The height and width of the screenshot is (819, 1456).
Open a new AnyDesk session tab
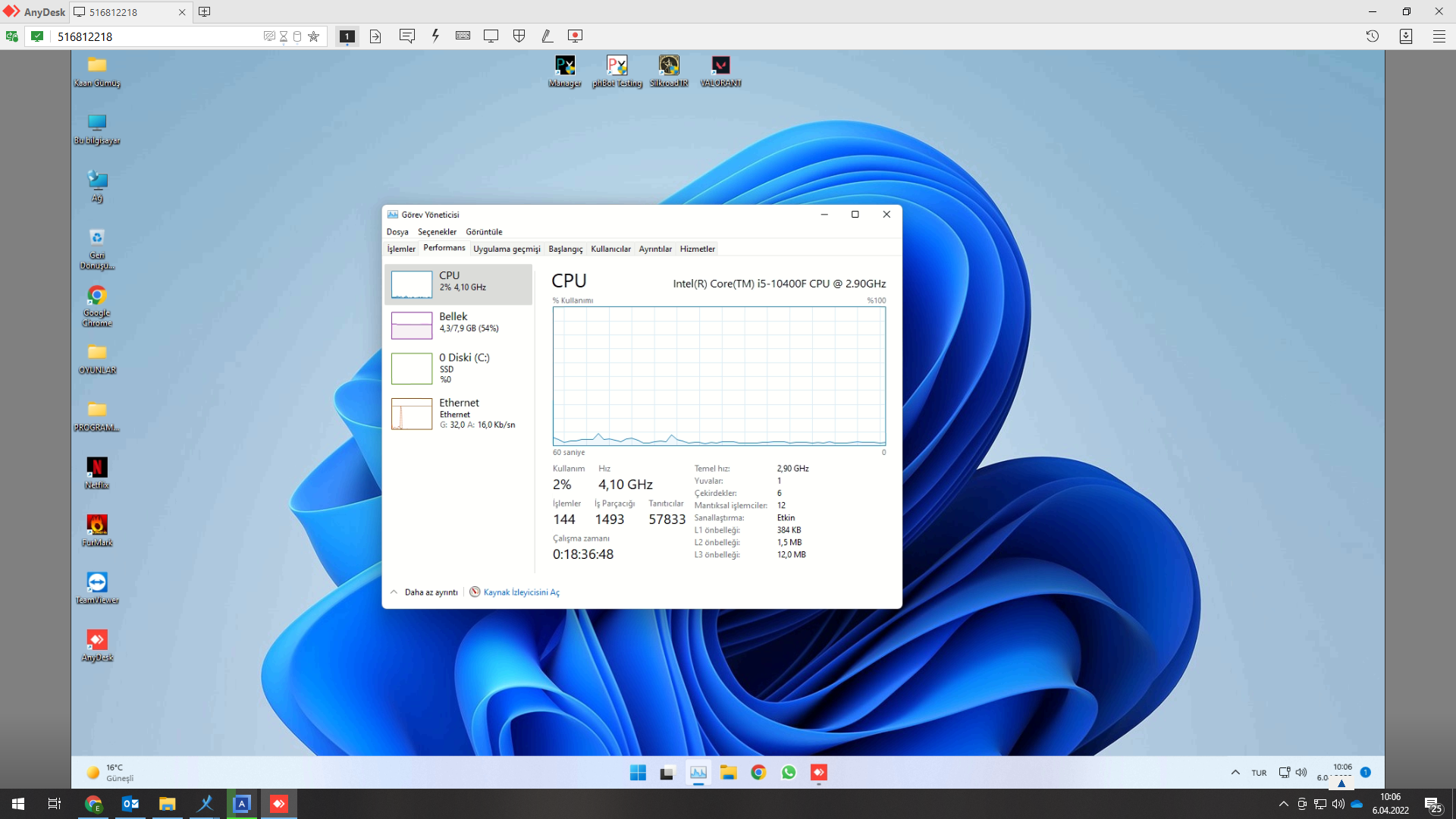pyautogui.click(x=204, y=12)
